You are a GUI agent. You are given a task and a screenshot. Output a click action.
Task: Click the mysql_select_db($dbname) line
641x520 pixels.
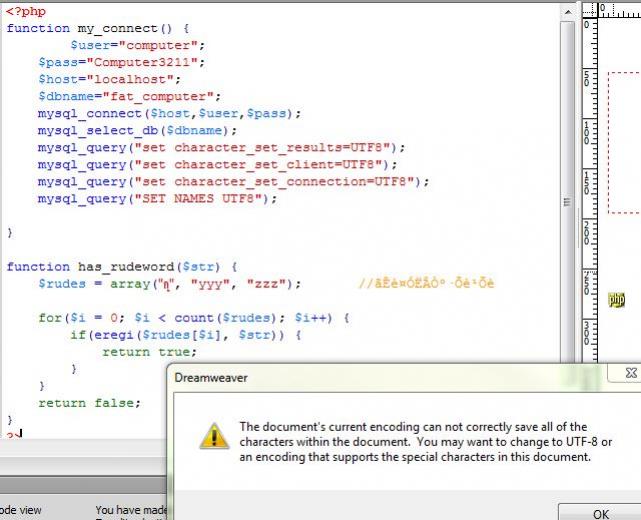coord(137,130)
